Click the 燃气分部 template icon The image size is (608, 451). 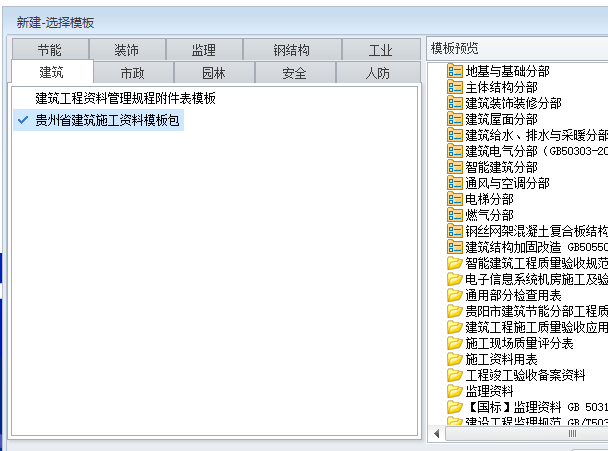tap(455, 216)
